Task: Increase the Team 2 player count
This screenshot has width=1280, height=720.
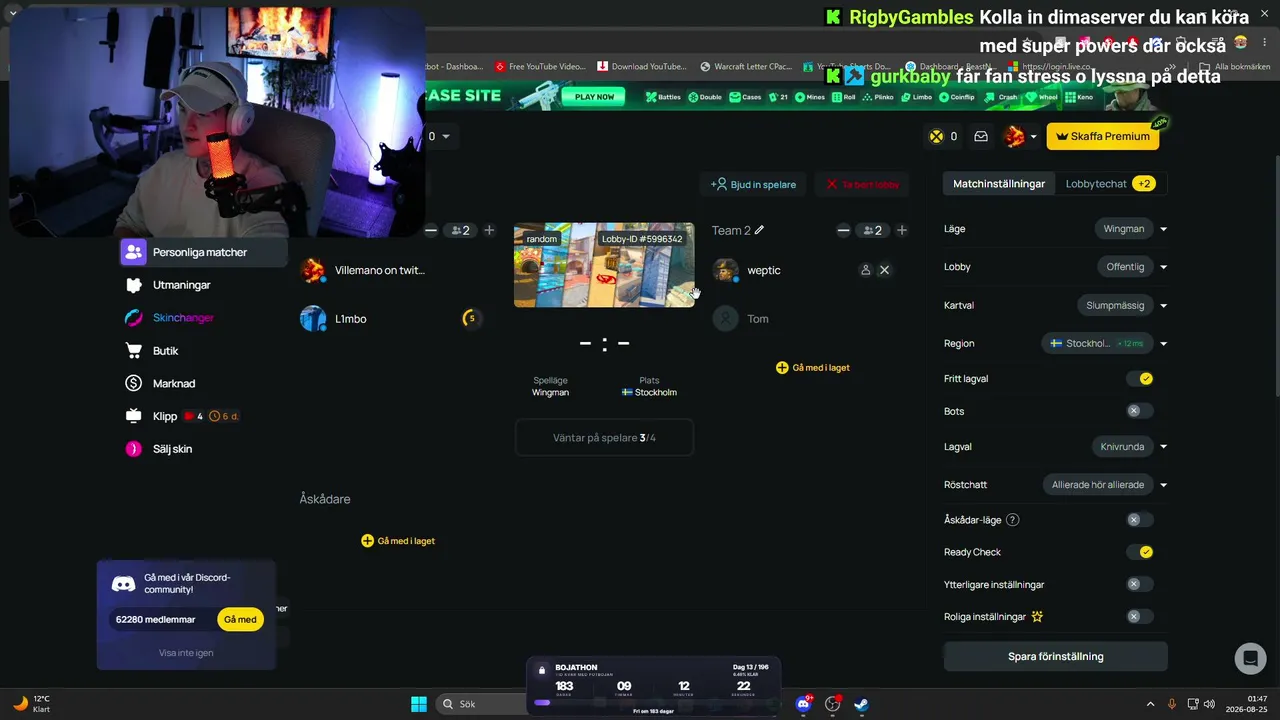Action: [x=902, y=230]
